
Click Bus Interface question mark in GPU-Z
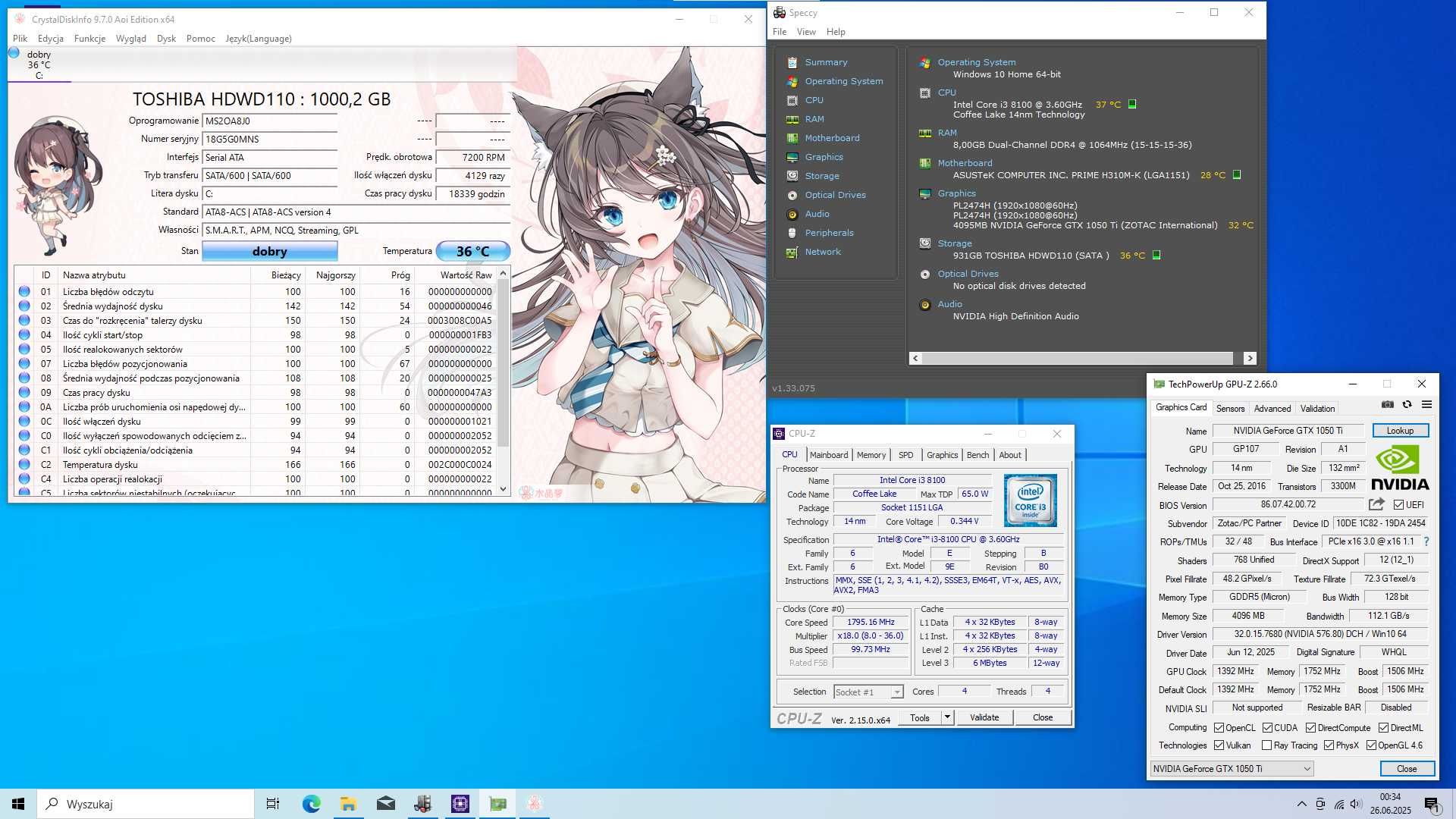pos(1426,541)
